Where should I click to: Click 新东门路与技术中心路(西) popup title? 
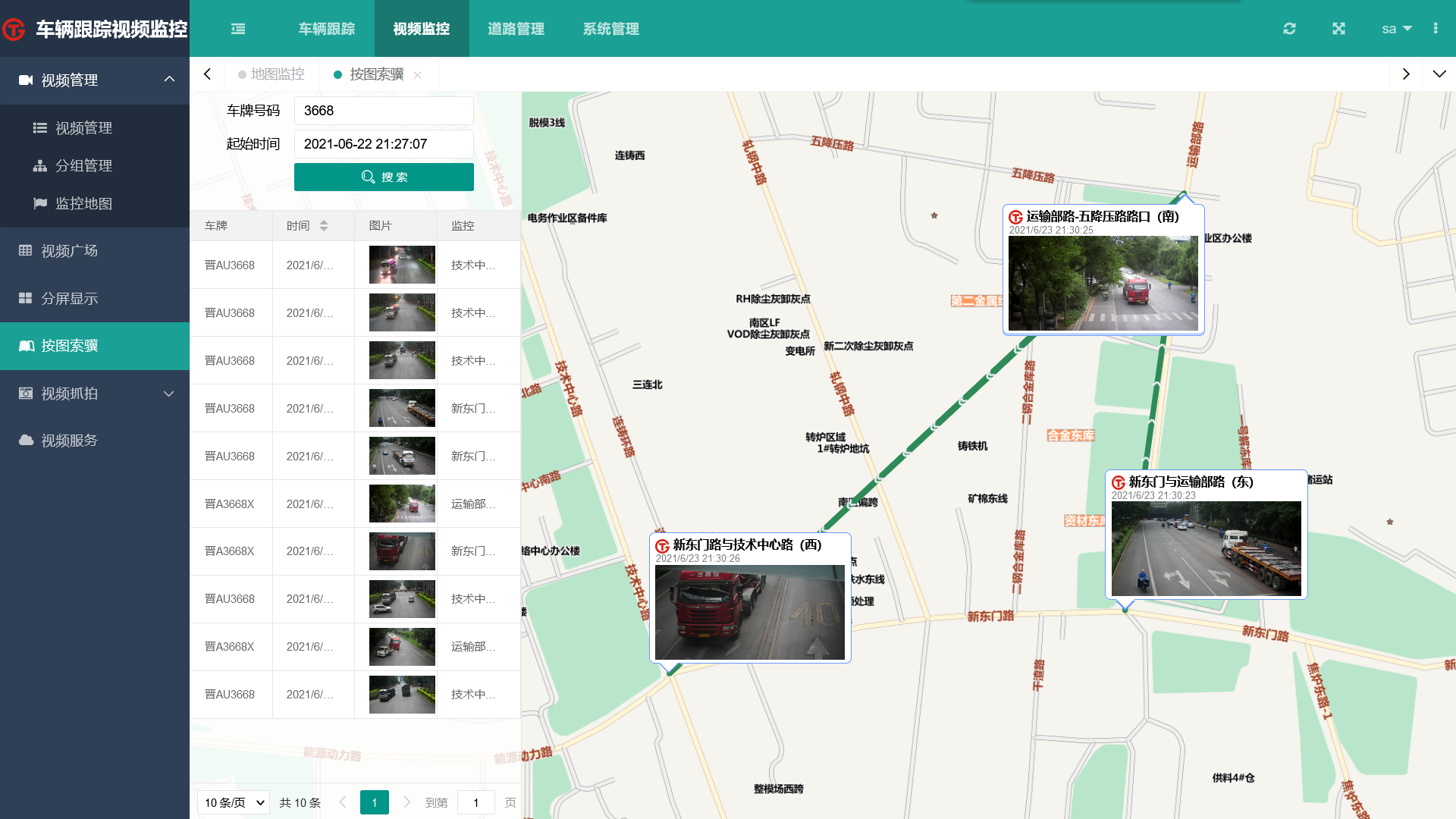tap(747, 545)
